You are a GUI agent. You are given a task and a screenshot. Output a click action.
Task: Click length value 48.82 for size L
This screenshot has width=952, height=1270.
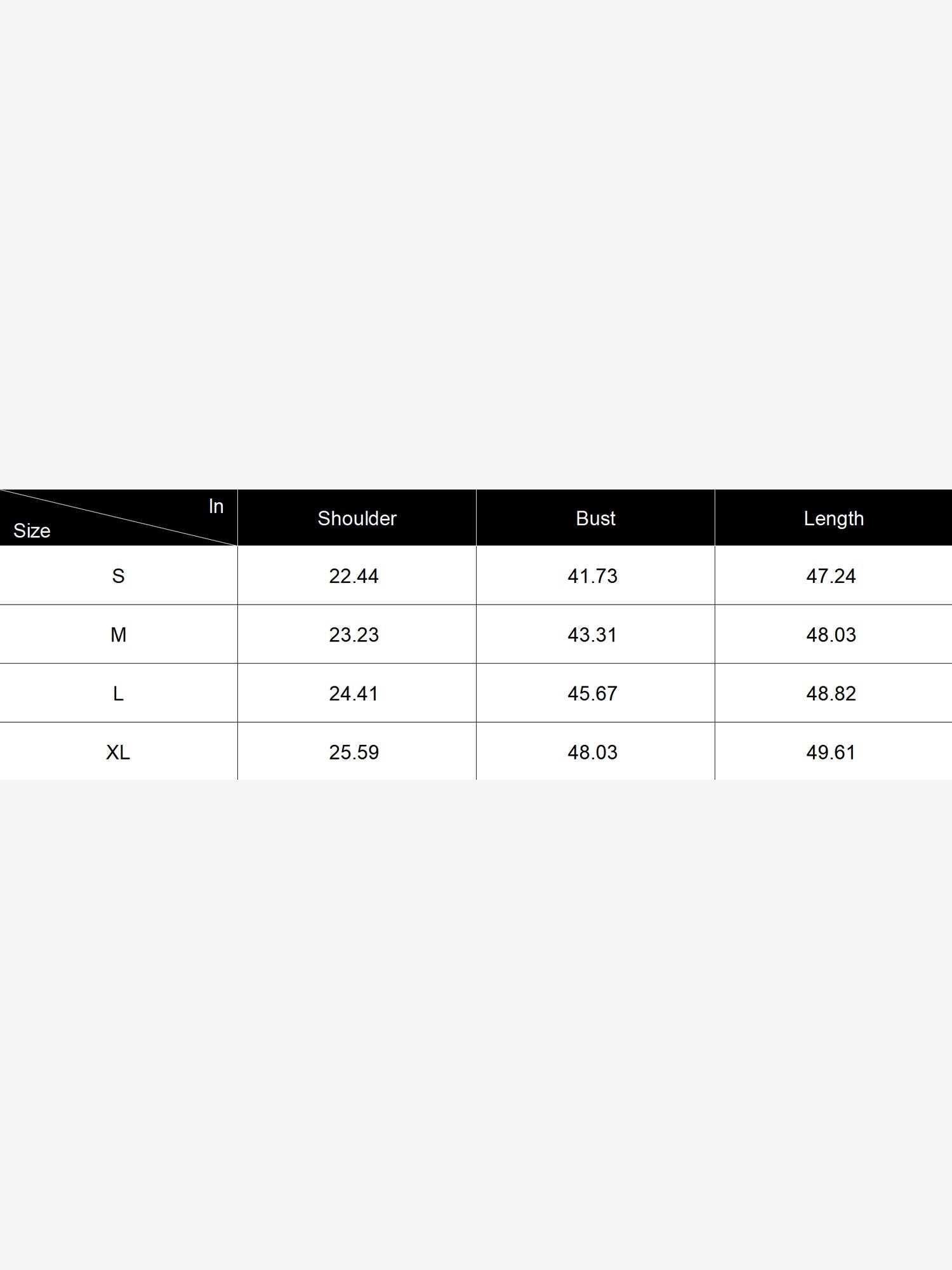click(x=831, y=693)
